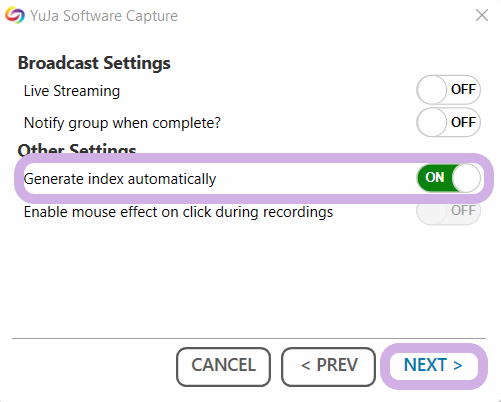Continue with the NEXT > button

tap(433, 366)
